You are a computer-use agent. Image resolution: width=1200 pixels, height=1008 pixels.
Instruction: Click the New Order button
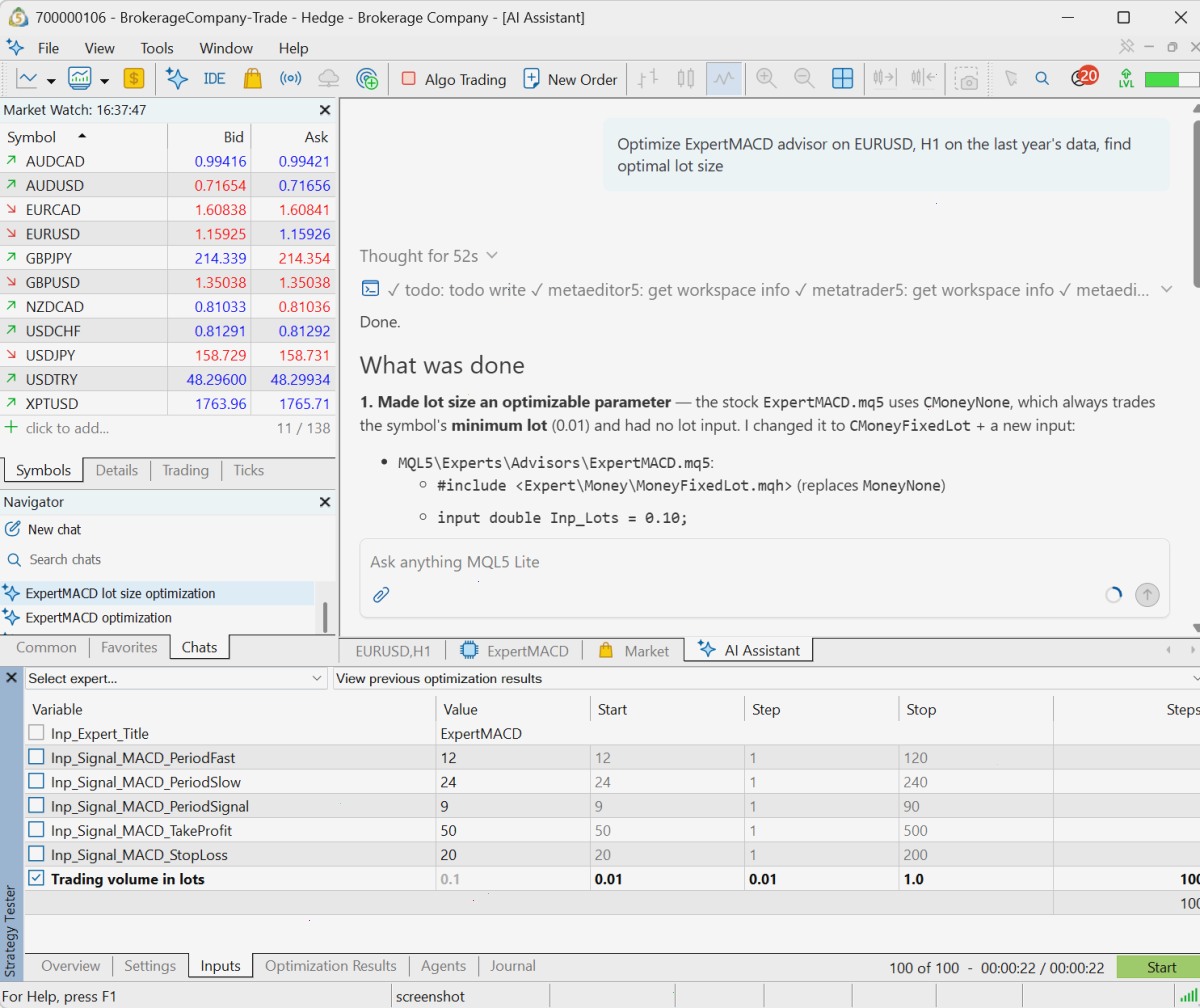pos(570,79)
